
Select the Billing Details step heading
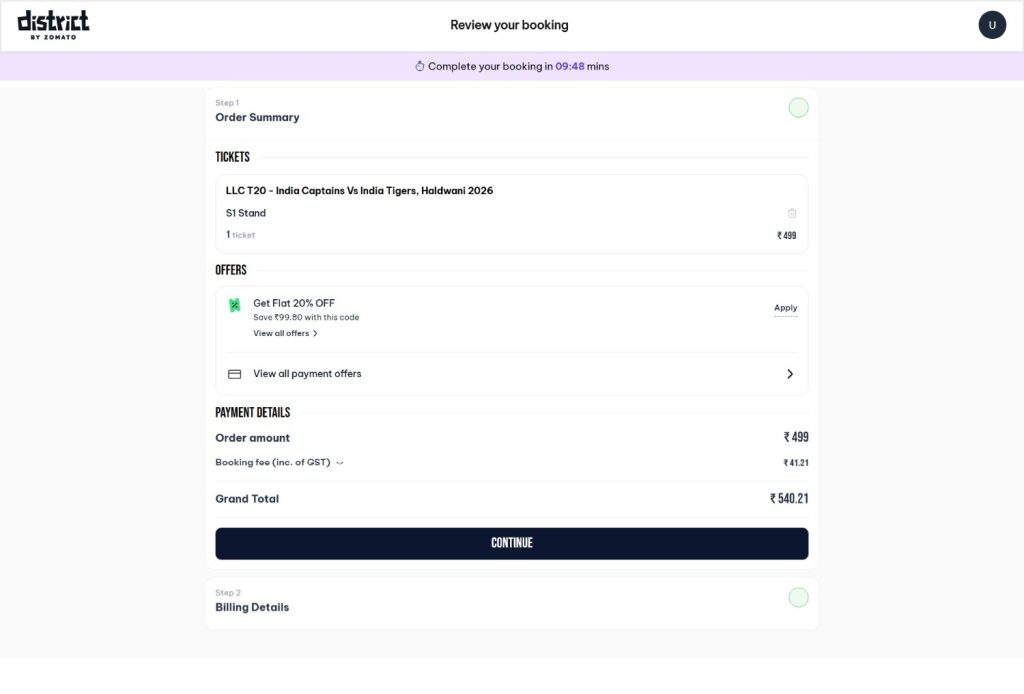point(252,607)
